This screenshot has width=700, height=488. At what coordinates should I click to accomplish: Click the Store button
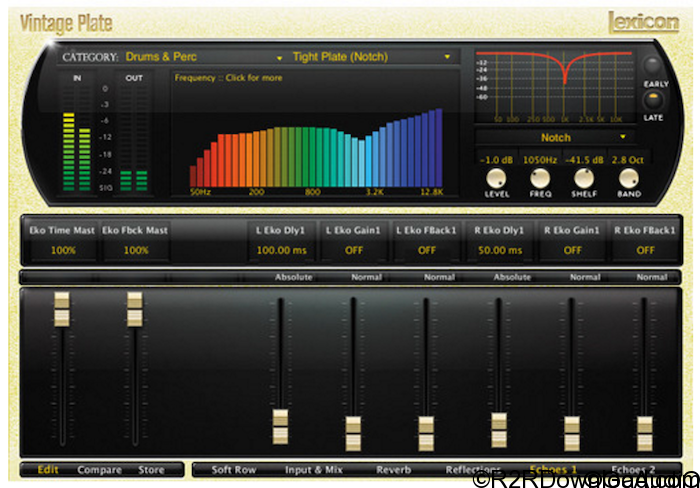point(151,470)
